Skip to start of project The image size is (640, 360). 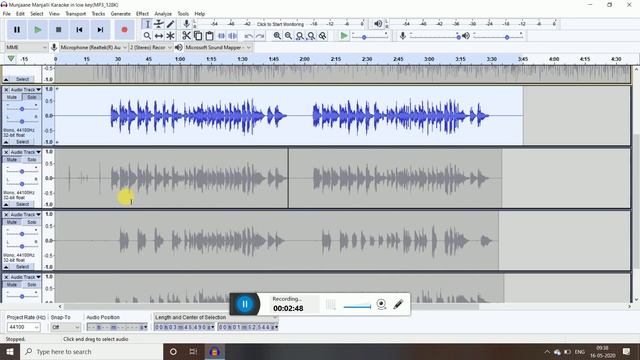(79, 30)
